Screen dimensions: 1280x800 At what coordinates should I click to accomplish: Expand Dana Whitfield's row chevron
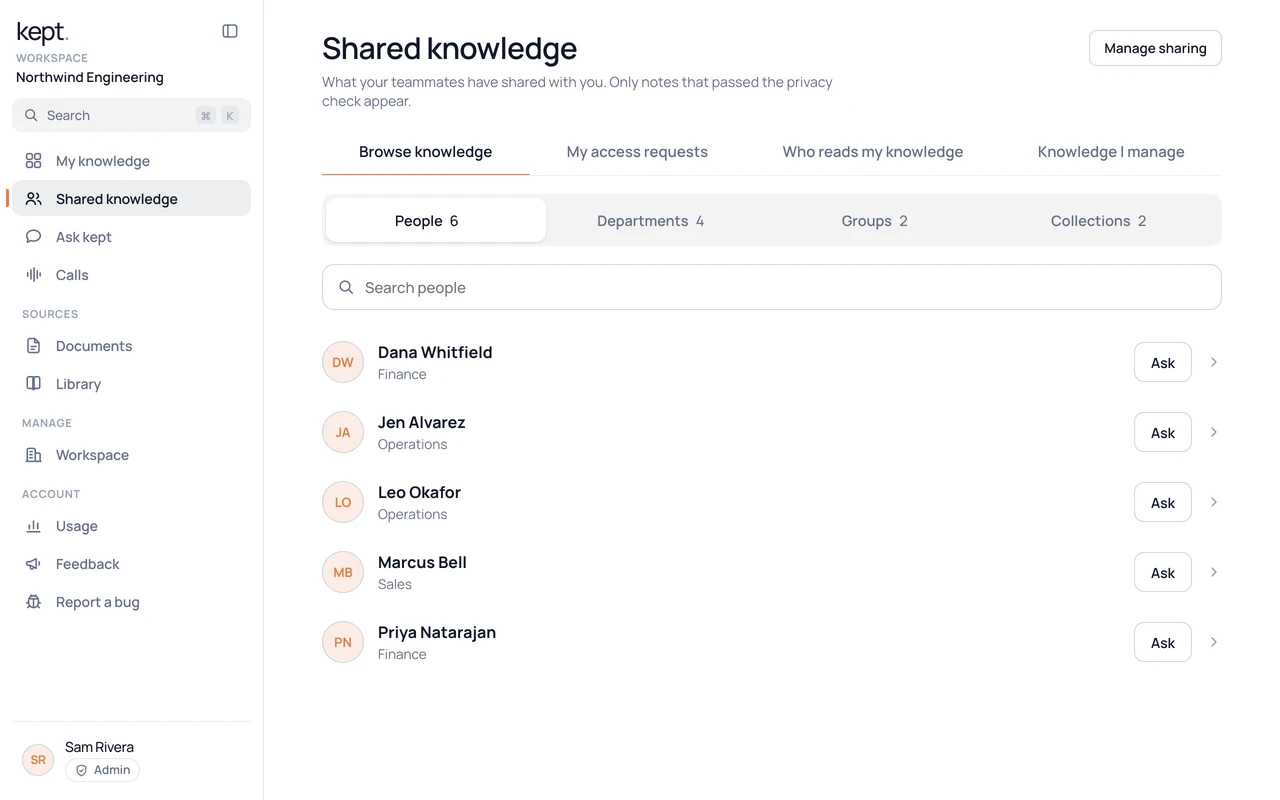(x=1214, y=362)
